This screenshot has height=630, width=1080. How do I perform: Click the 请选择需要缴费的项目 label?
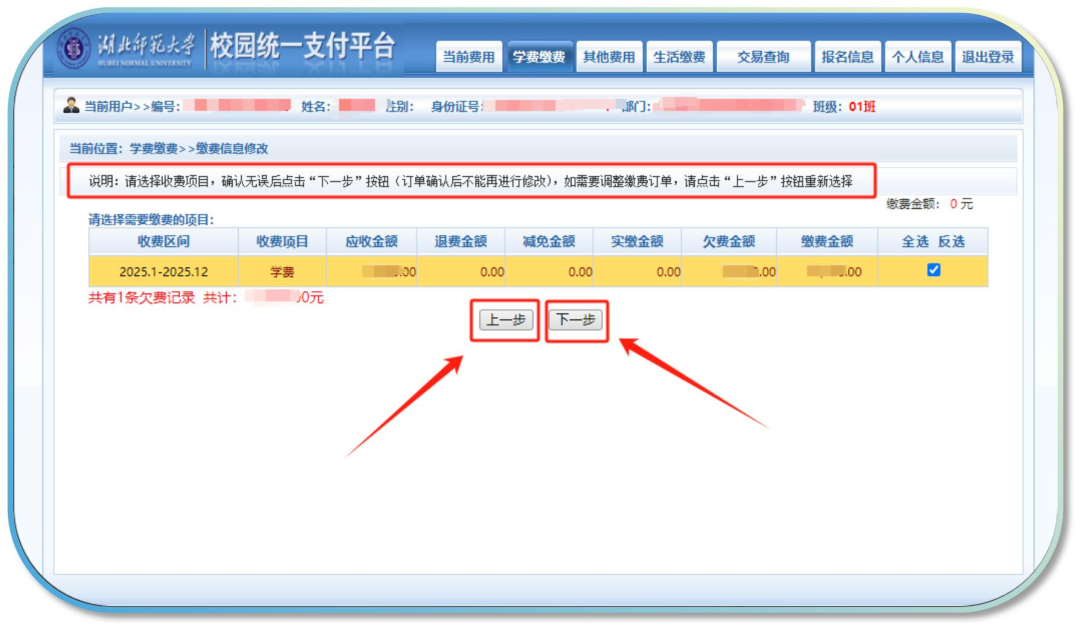[x=151, y=220]
